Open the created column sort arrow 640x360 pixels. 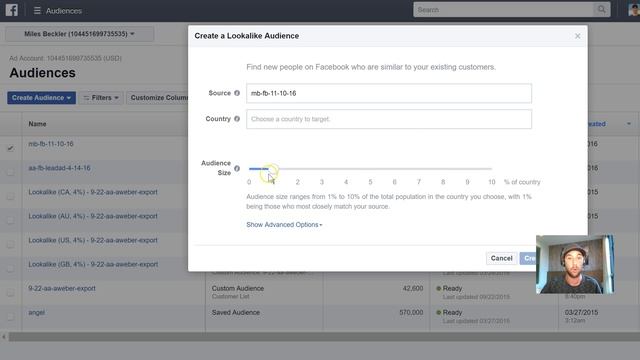pos(629,124)
